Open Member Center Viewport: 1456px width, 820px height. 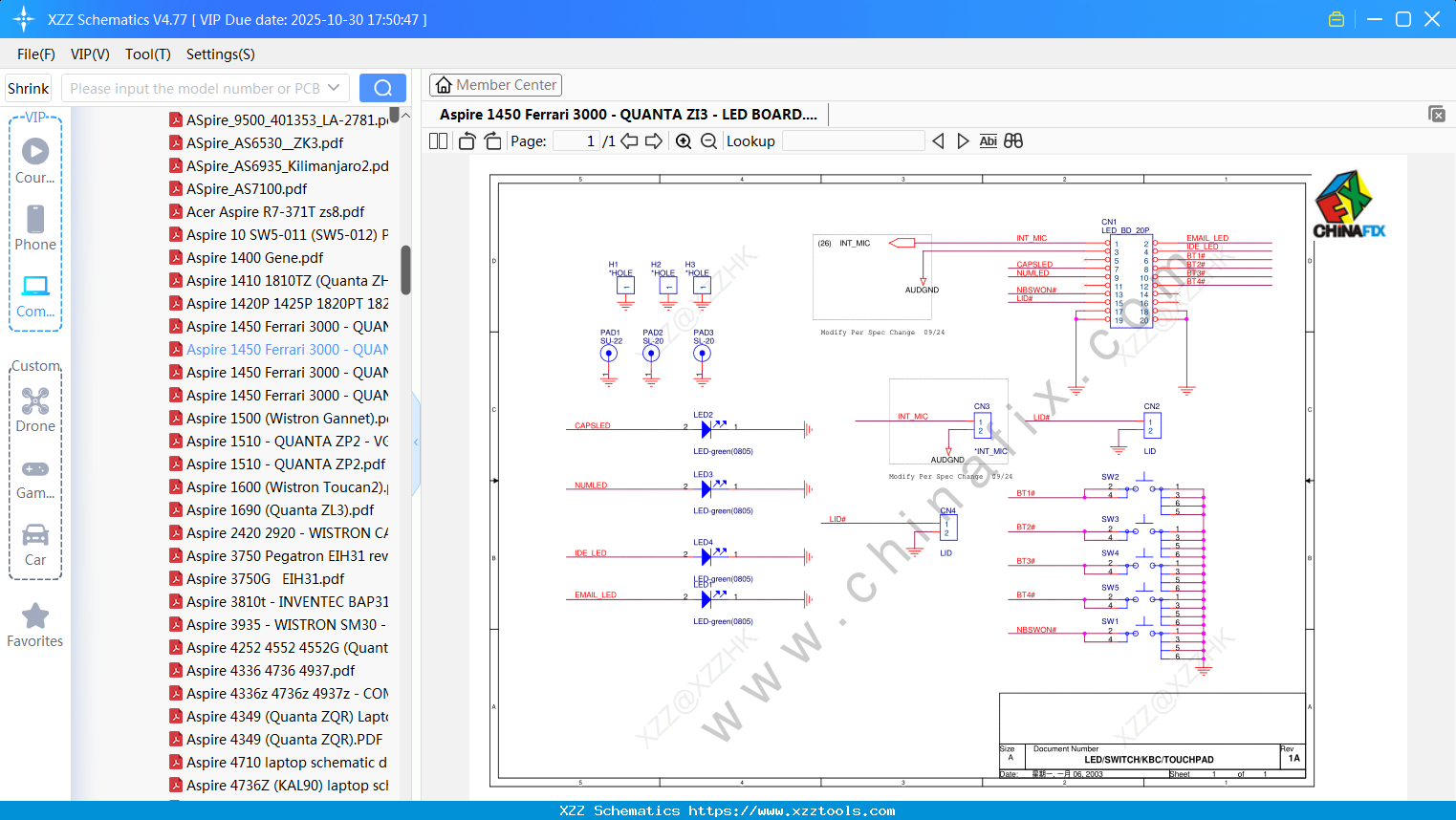[x=495, y=85]
